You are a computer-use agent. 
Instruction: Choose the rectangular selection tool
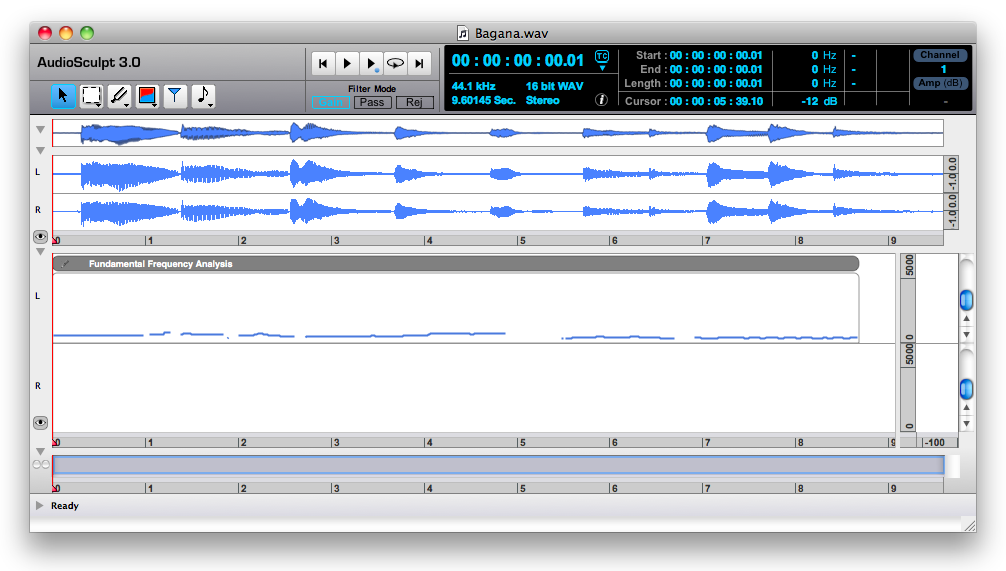tap(91, 96)
